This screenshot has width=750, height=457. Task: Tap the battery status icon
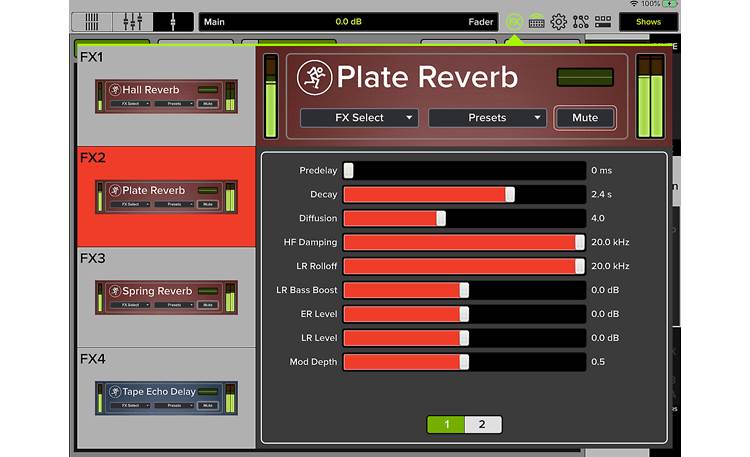pyautogui.click(x=670, y=4)
